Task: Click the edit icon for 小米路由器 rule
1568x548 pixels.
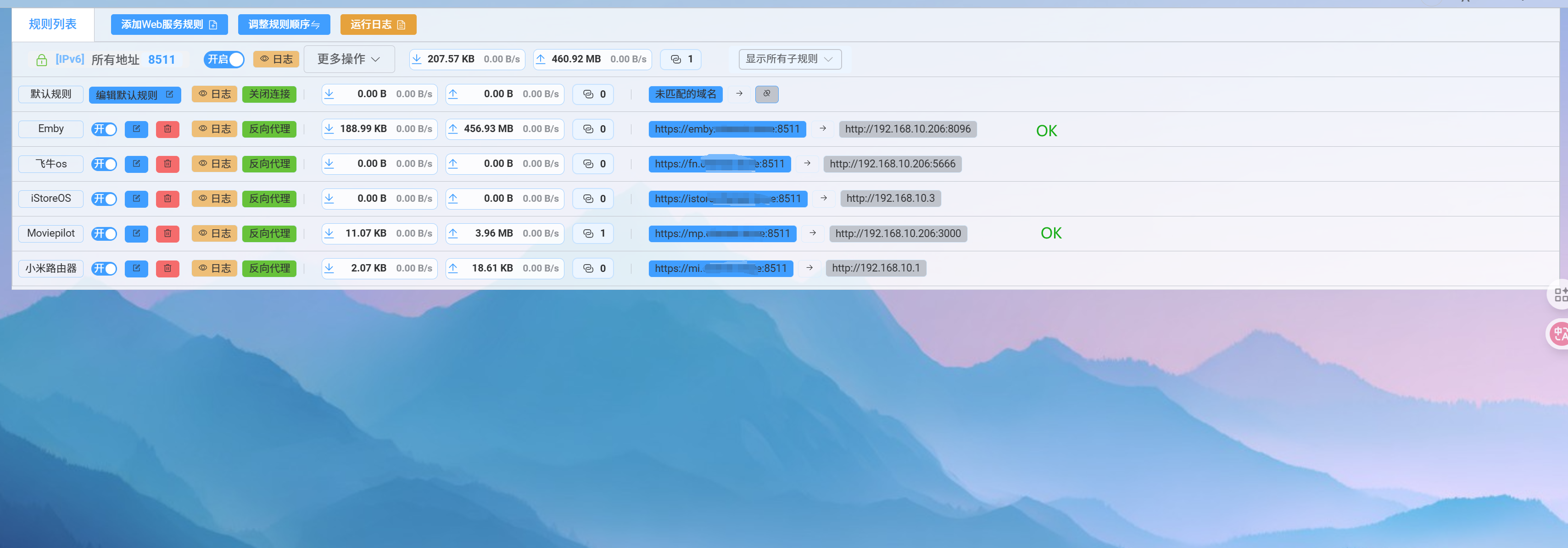Action: click(x=136, y=268)
